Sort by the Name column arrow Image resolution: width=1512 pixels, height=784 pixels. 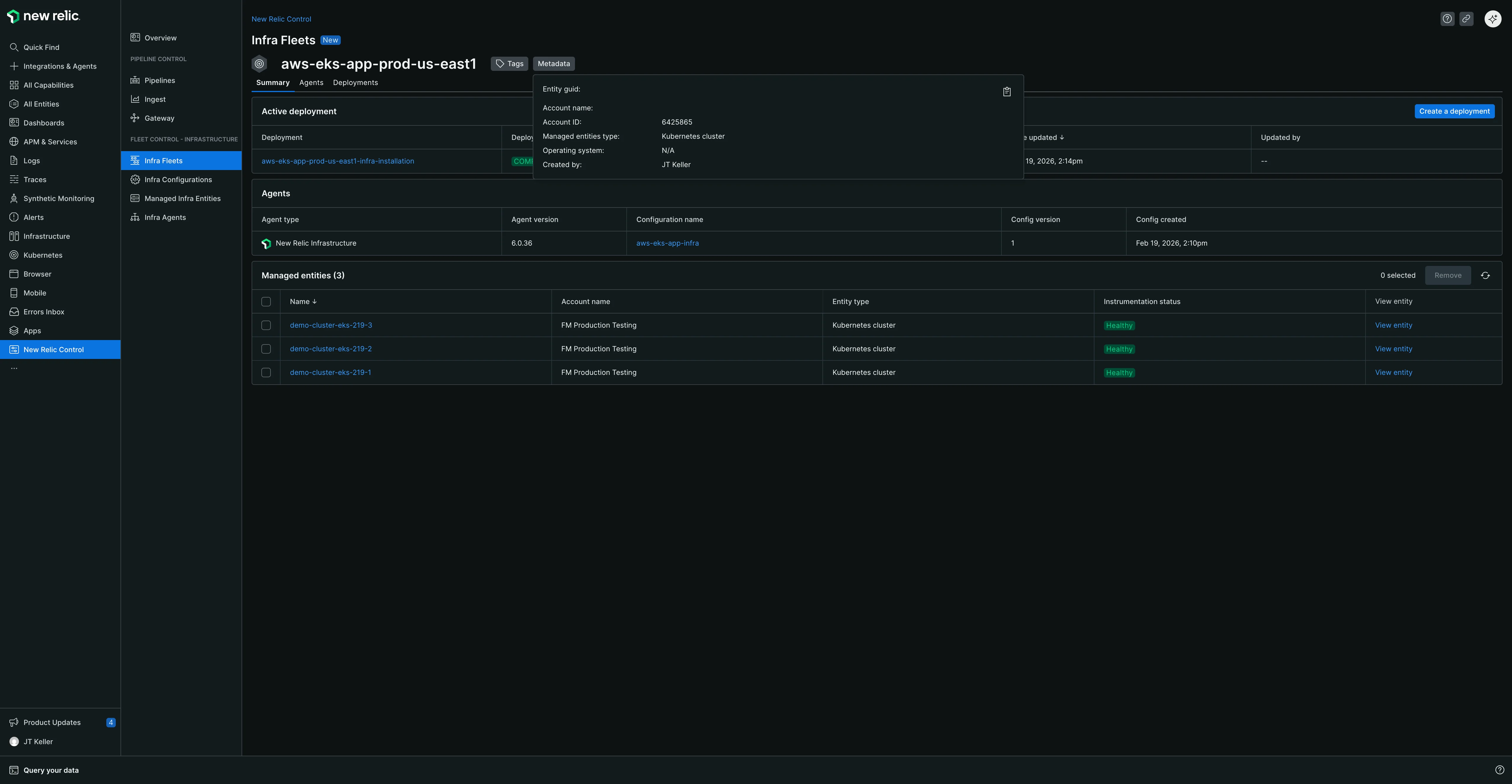pyautogui.click(x=315, y=301)
